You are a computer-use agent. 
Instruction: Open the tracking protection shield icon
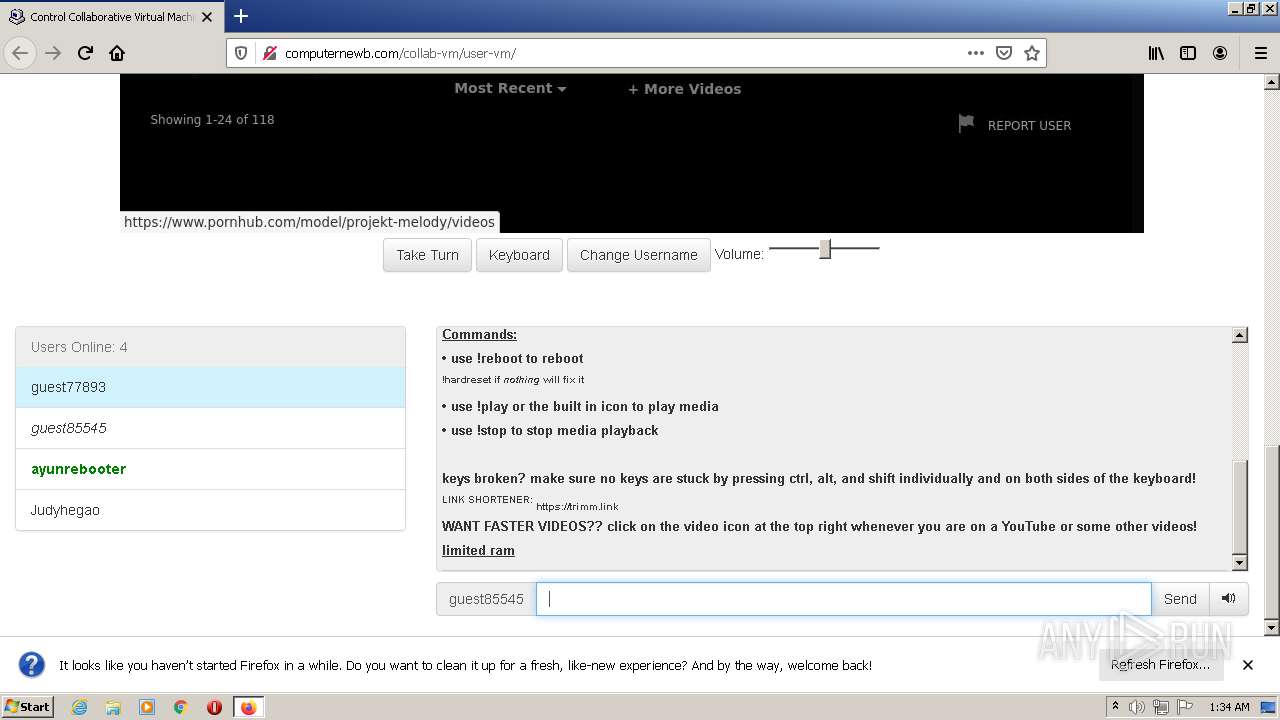(x=241, y=53)
